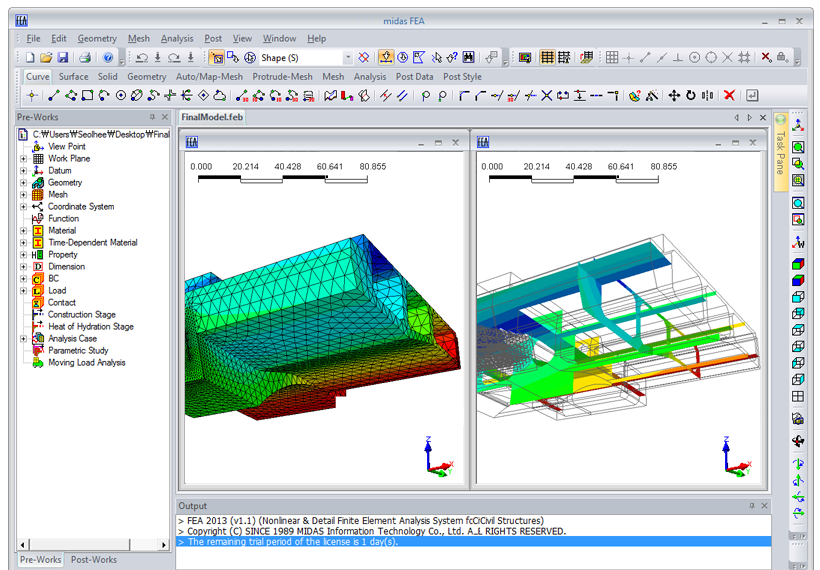This screenshot has height=570, width=820.
Task: Expand the Work Plane tree node
Action: pos(23,158)
